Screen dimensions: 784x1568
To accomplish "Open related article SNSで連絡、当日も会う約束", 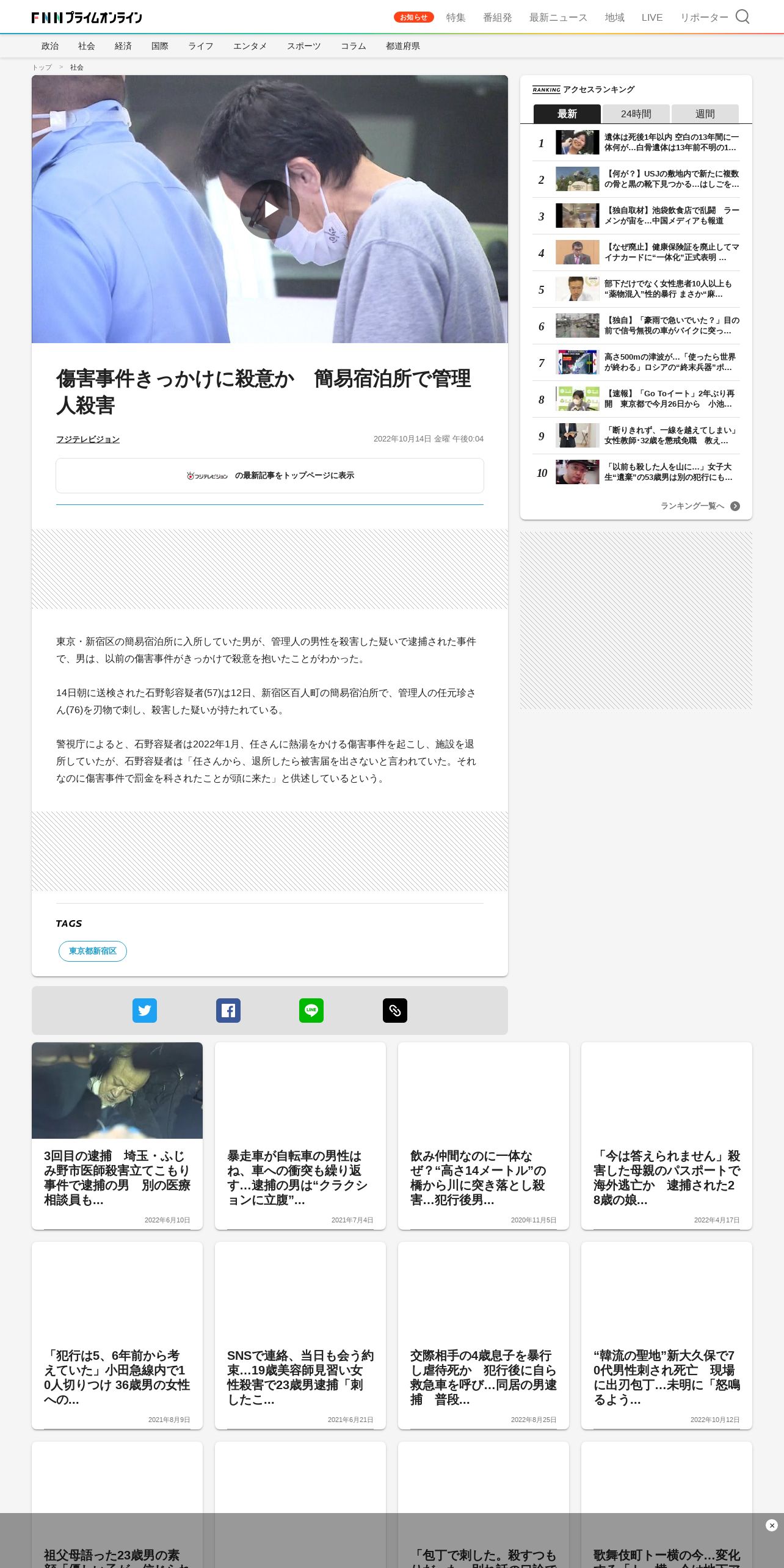I will tap(300, 1335).
